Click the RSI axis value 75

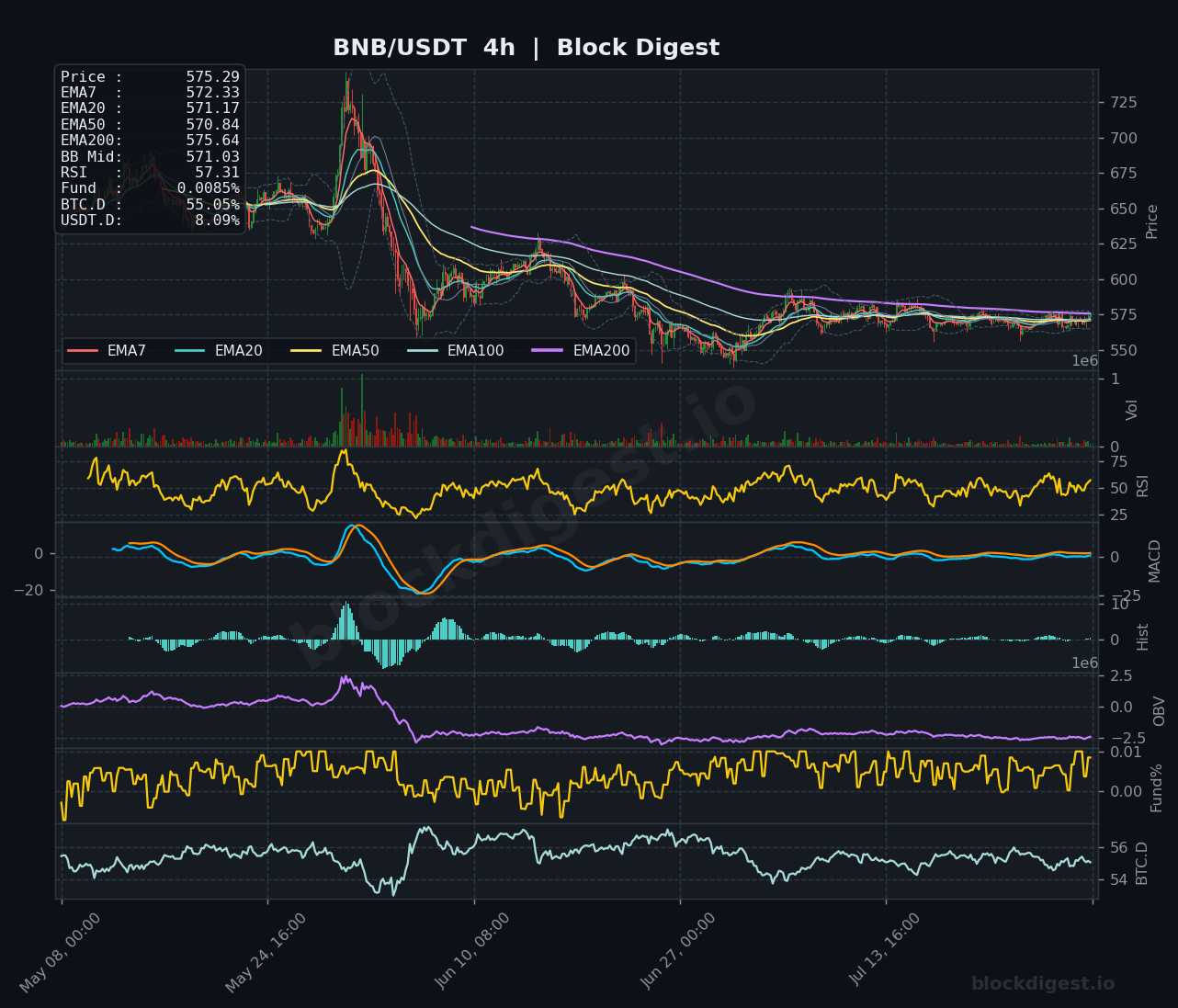click(1119, 462)
